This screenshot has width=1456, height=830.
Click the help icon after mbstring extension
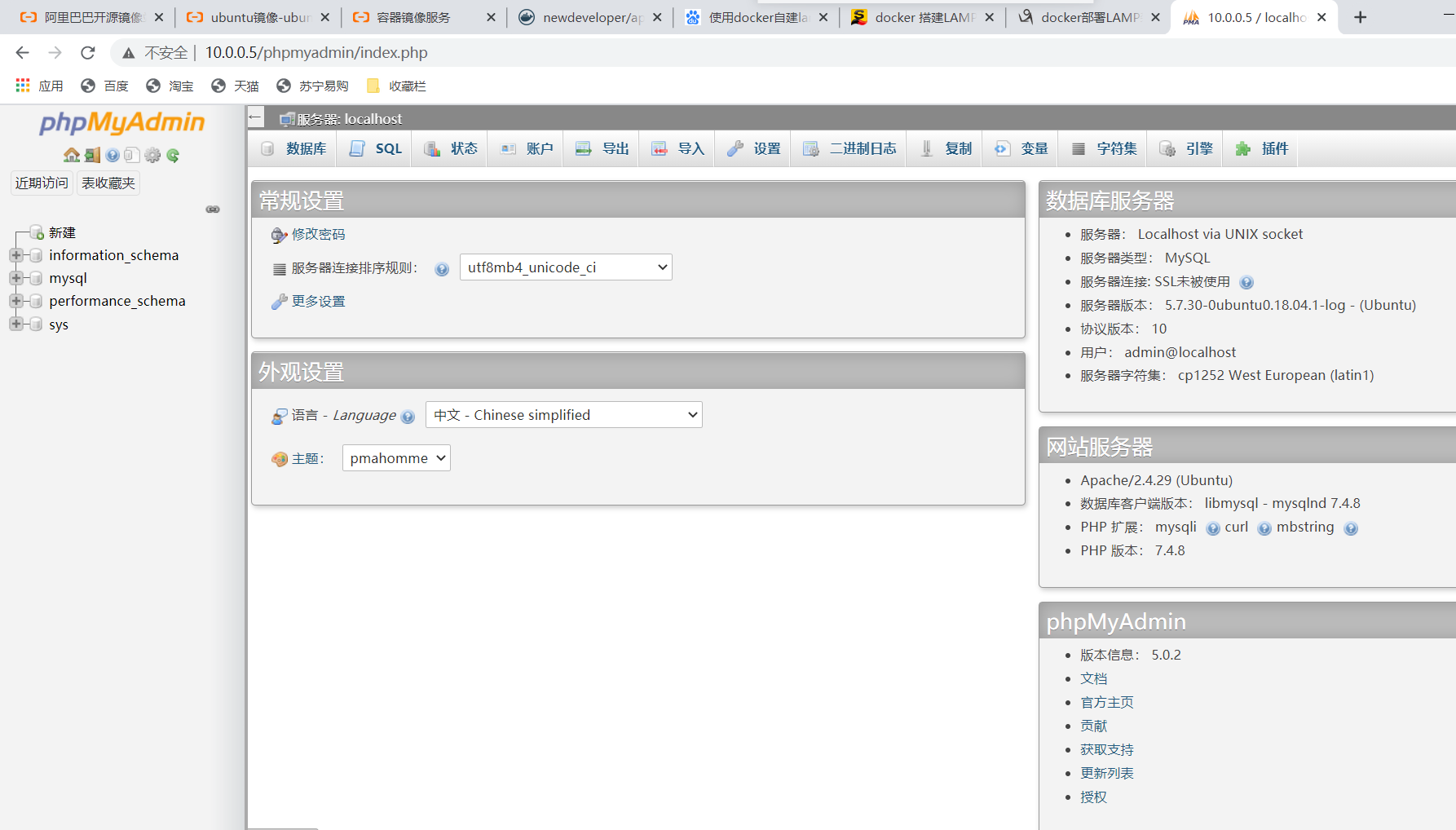(1351, 528)
